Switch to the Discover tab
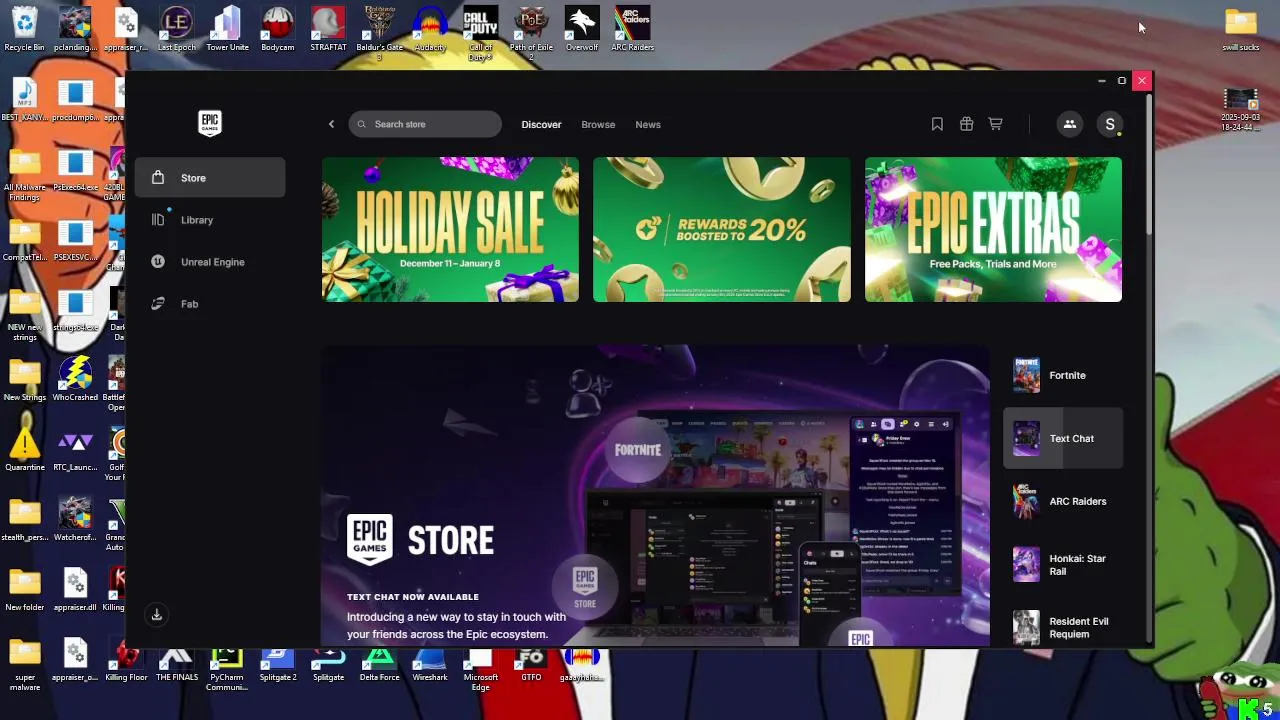The image size is (1280, 720). coord(541,124)
